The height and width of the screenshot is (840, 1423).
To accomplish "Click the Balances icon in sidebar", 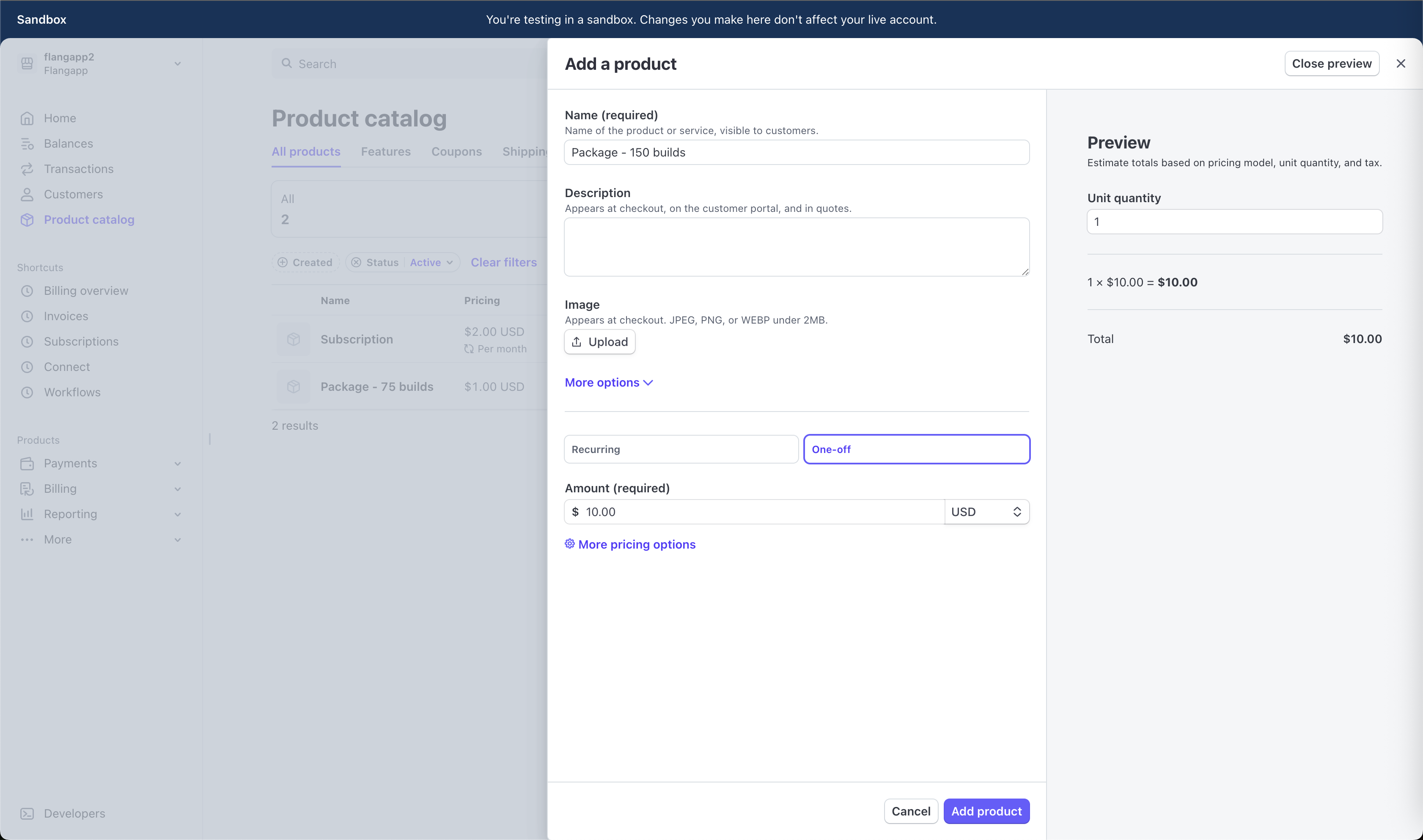I will click(27, 144).
